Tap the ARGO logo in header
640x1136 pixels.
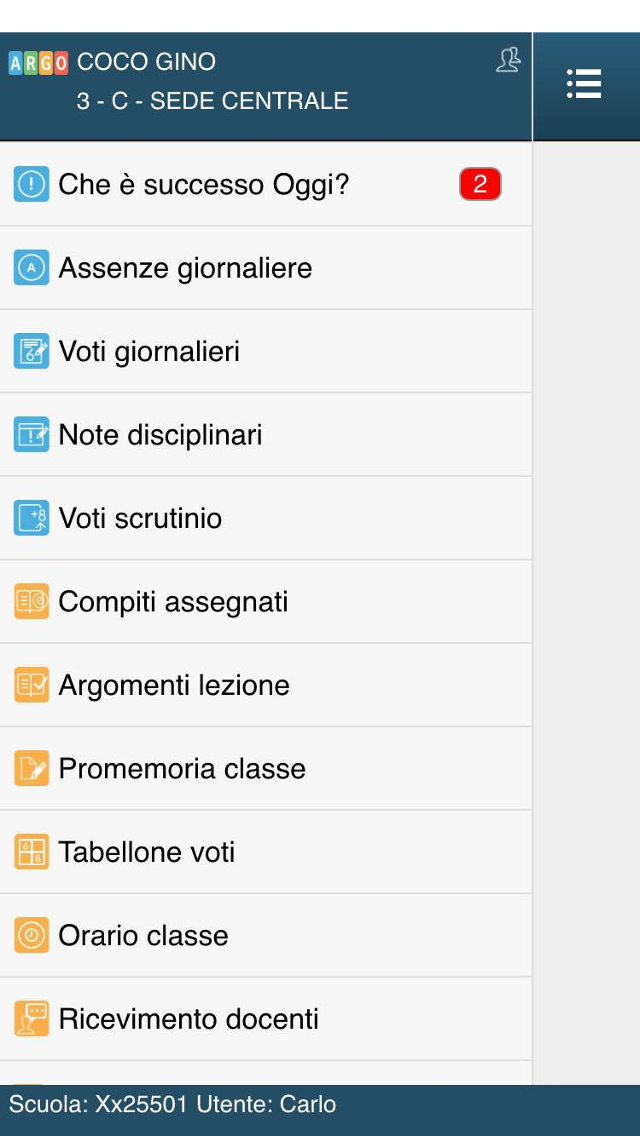(x=38, y=63)
